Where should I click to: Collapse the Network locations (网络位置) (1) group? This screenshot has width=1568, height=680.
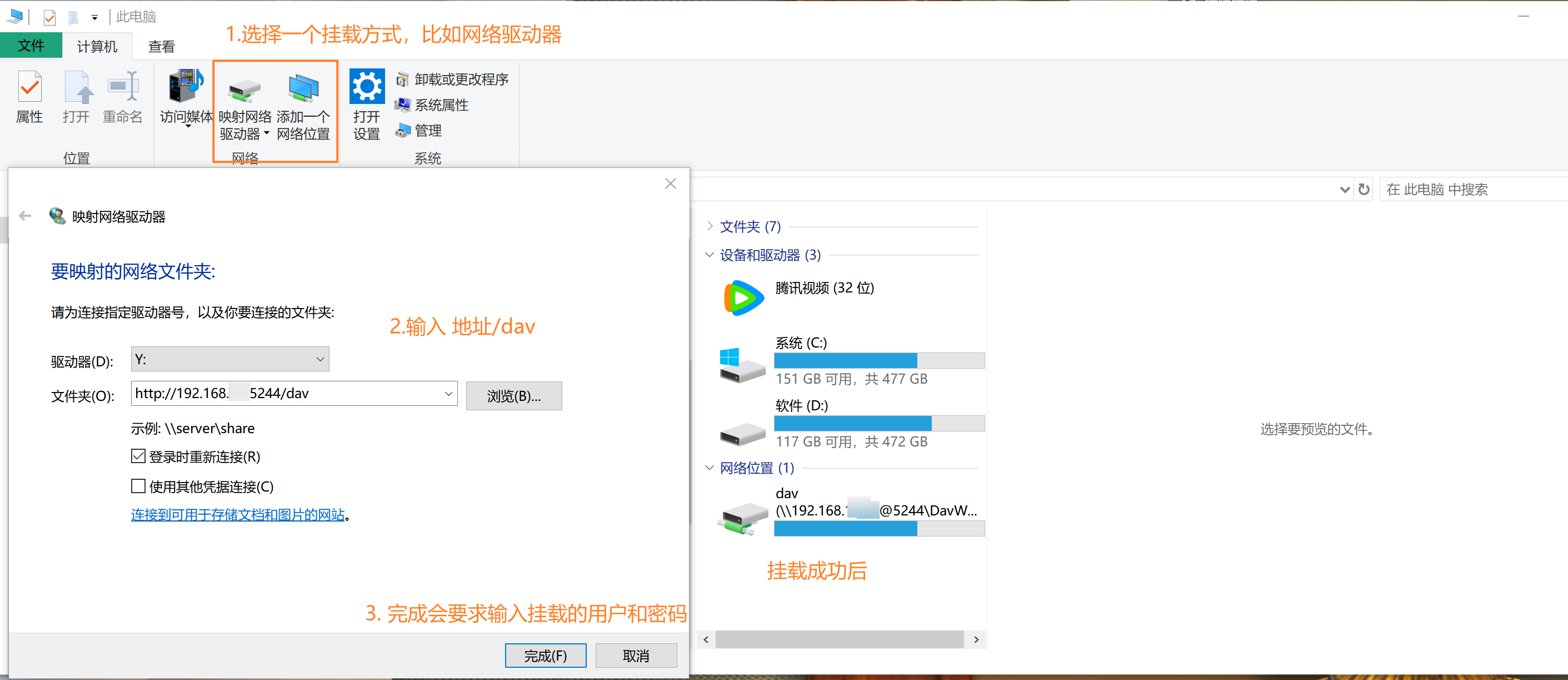tap(709, 468)
